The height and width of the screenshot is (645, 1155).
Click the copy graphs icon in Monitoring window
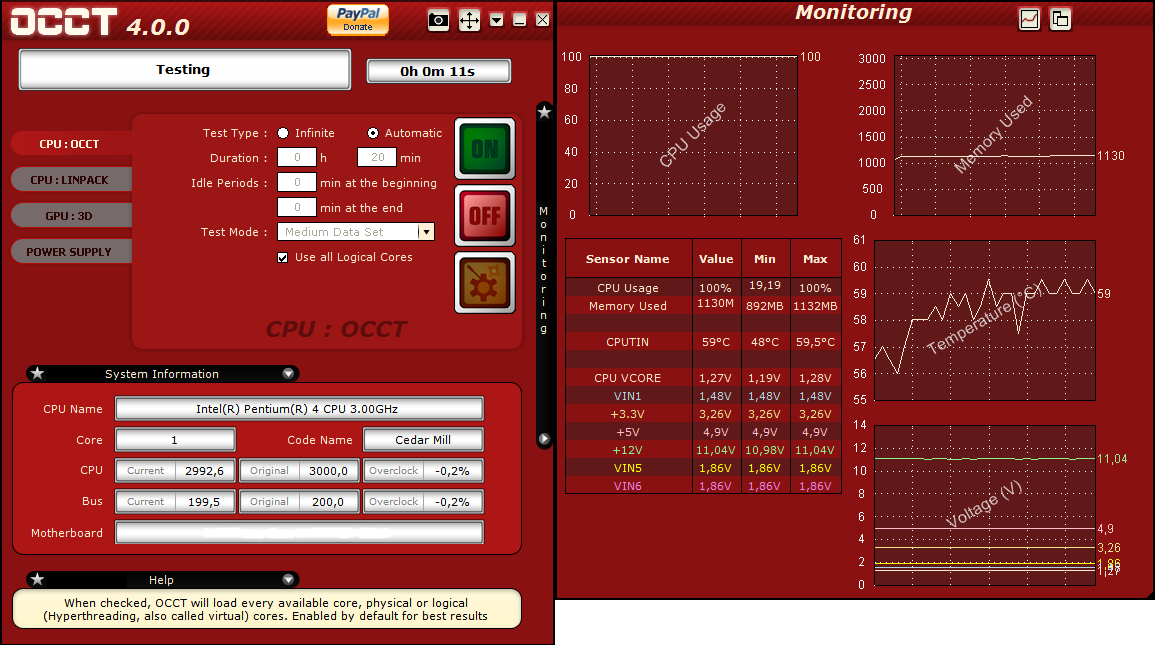tap(1060, 19)
